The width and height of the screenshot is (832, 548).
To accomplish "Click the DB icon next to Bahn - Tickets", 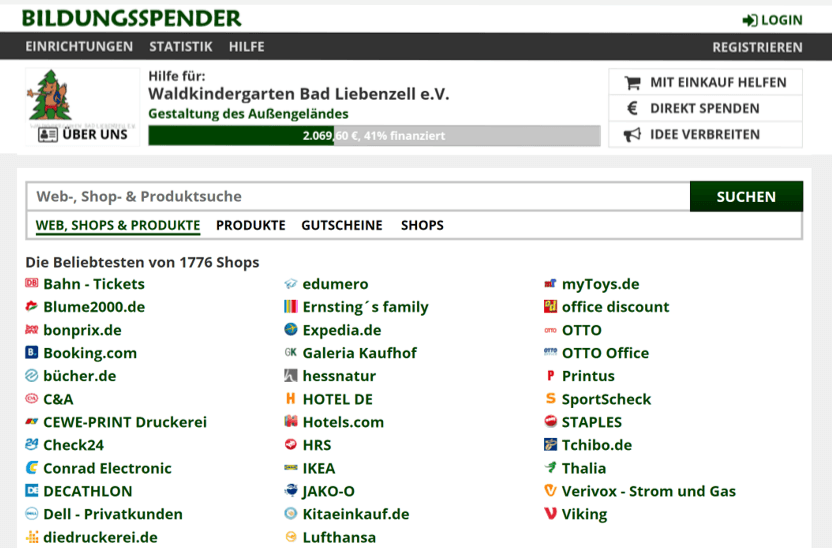I will tap(32, 283).
